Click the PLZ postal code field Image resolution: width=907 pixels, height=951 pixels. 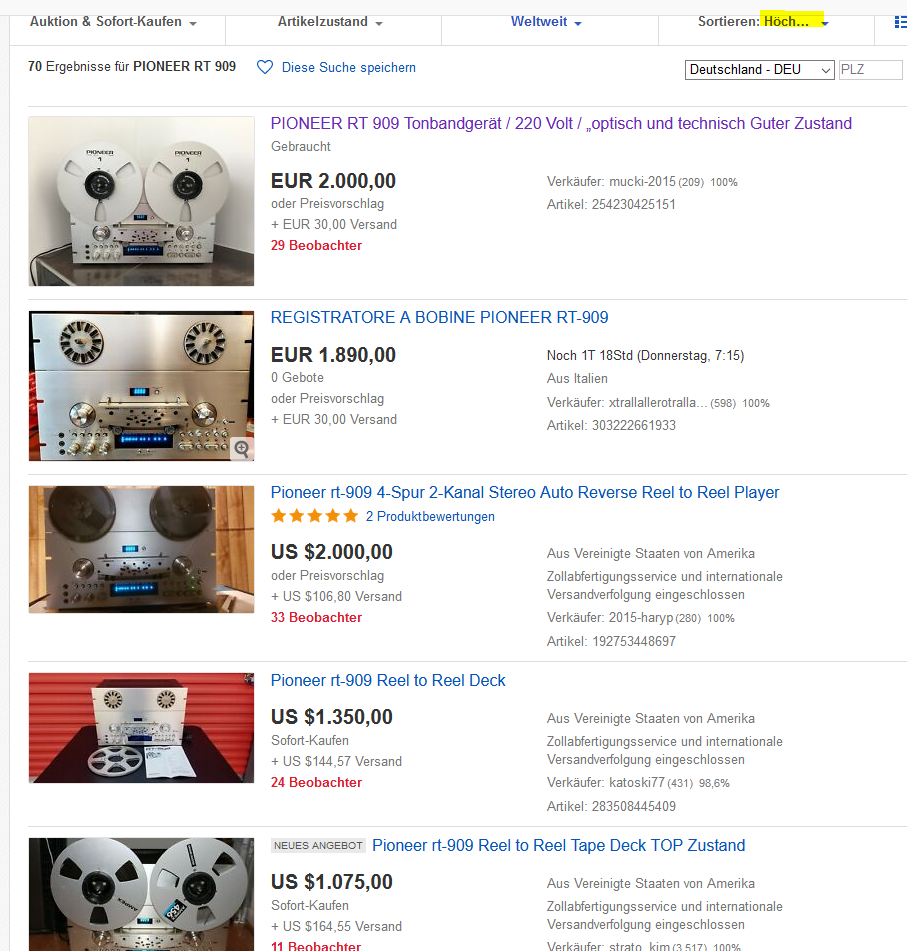tap(869, 70)
